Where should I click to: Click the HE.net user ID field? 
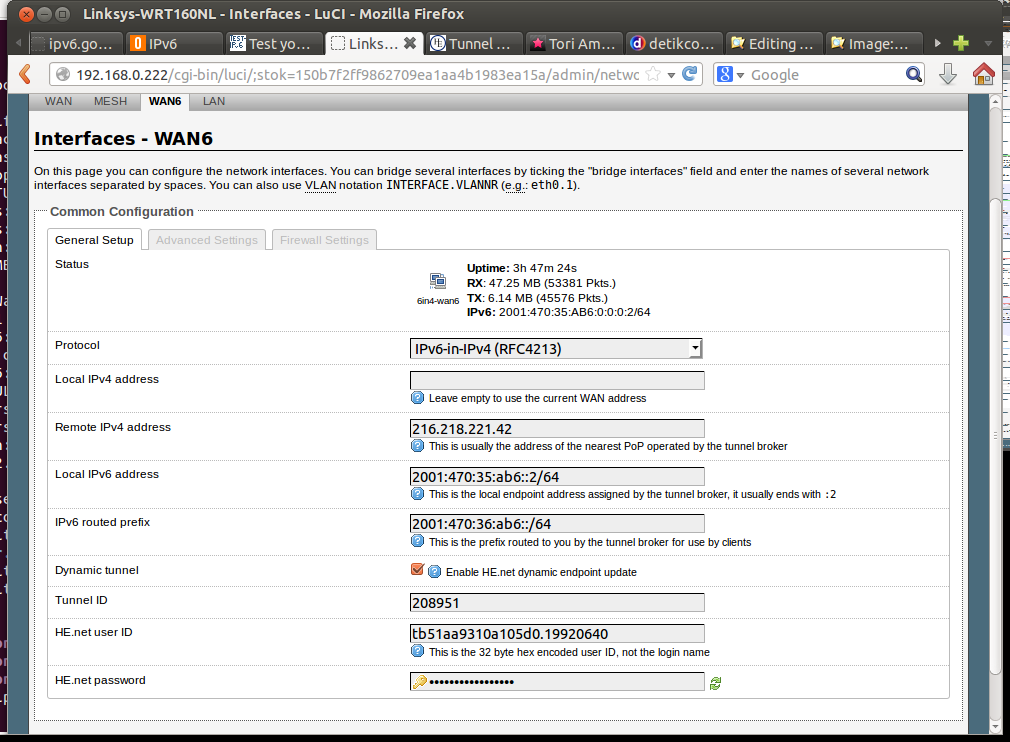tap(557, 634)
